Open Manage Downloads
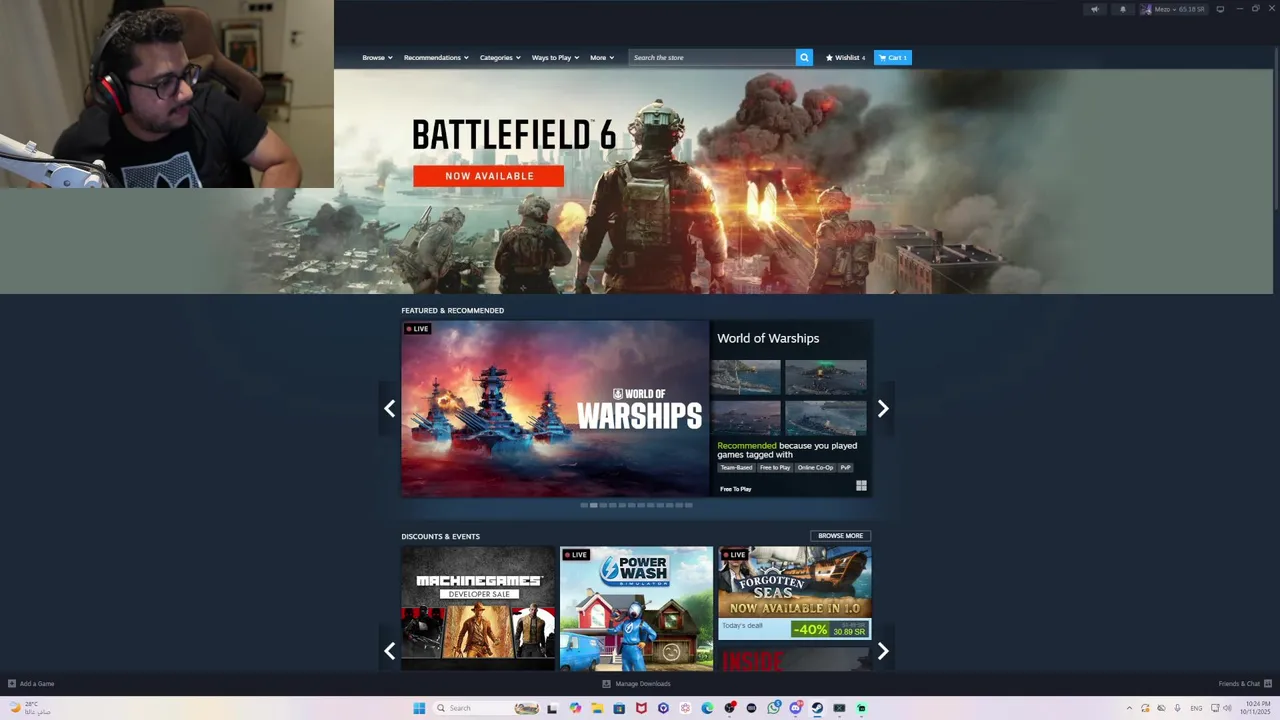Viewport: 1280px width, 720px height. [x=636, y=684]
